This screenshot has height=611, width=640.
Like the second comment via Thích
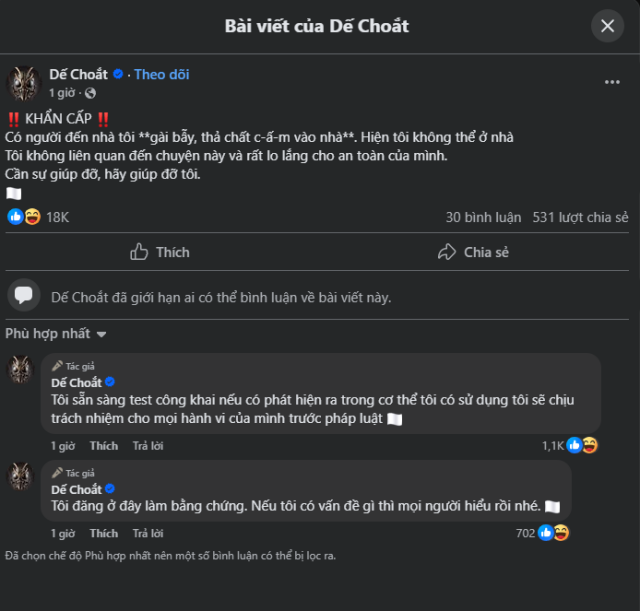click(x=103, y=533)
